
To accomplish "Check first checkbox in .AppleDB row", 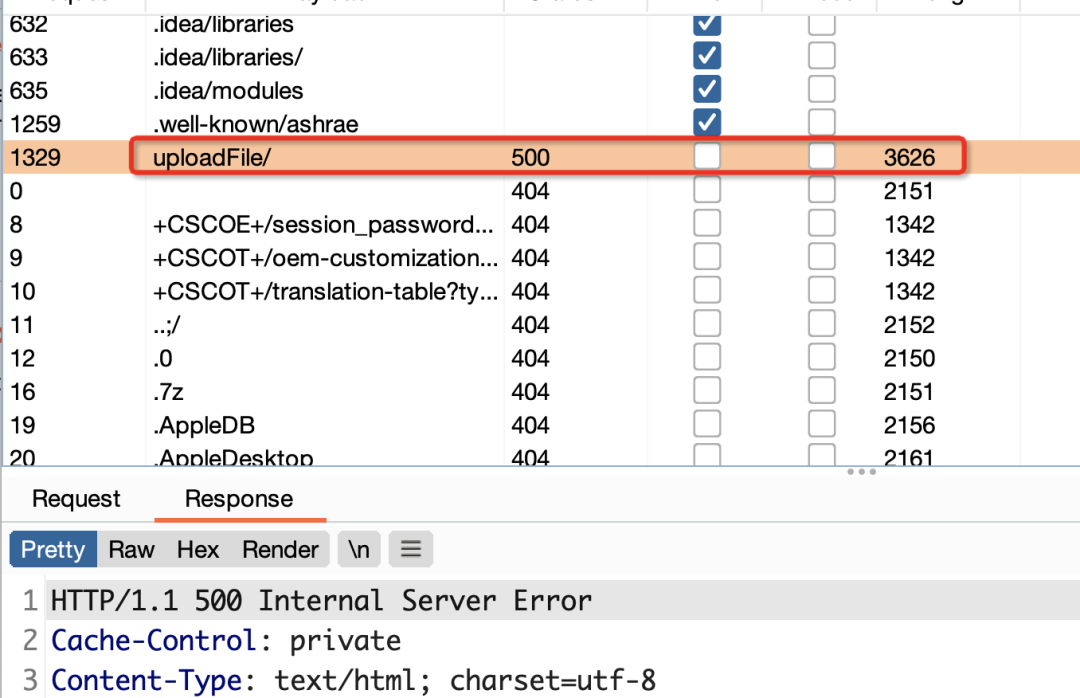I will click(x=707, y=424).
